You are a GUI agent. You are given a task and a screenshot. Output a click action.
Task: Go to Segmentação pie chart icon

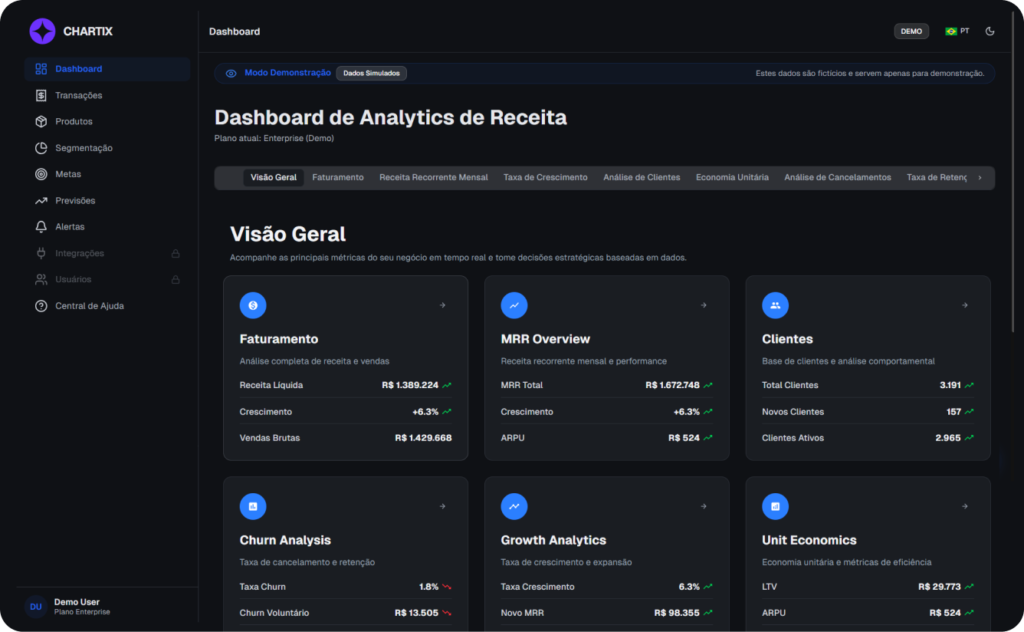41,148
